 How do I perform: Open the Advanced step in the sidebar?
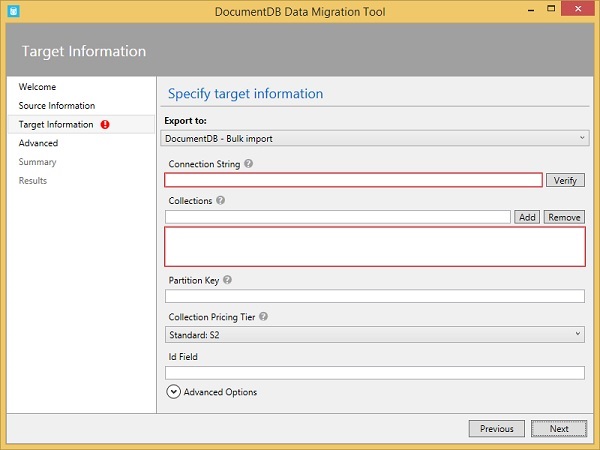[38, 144]
